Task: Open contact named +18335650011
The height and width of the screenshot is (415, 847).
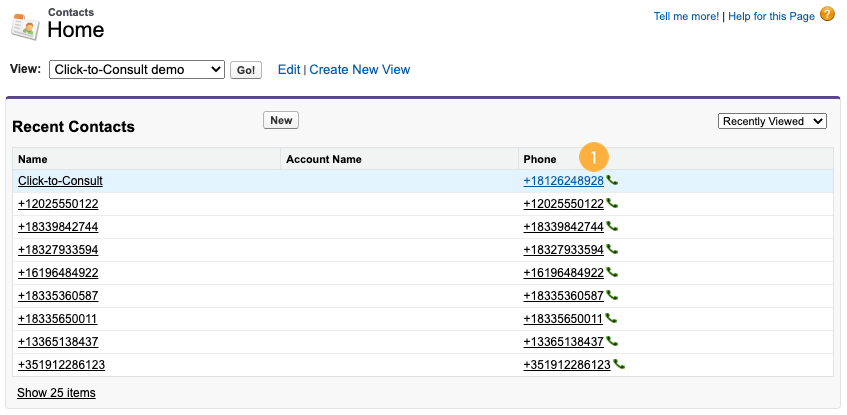Action: [58, 319]
